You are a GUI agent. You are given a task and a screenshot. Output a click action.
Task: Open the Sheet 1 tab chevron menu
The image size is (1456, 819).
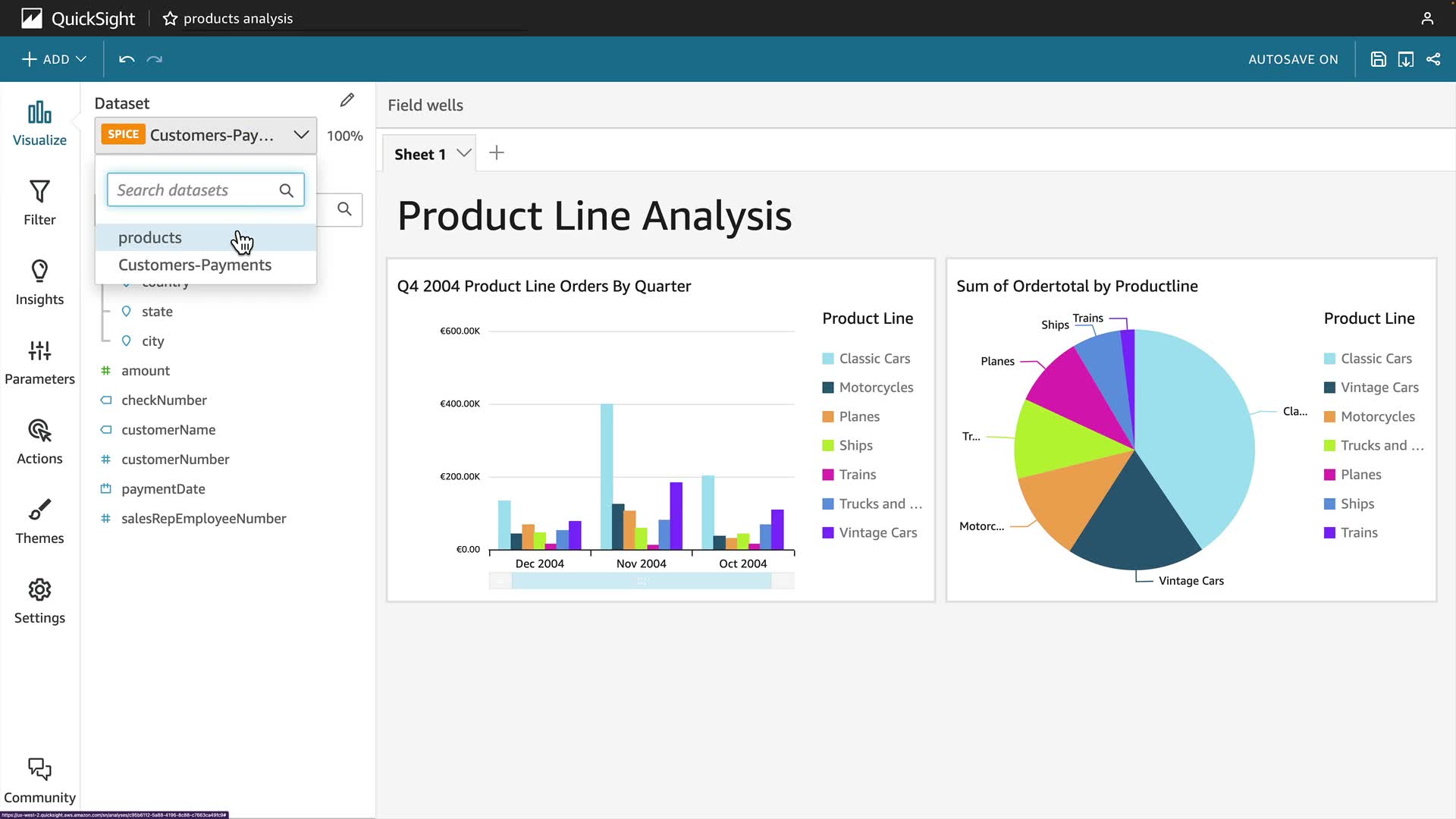tap(464, 153)
